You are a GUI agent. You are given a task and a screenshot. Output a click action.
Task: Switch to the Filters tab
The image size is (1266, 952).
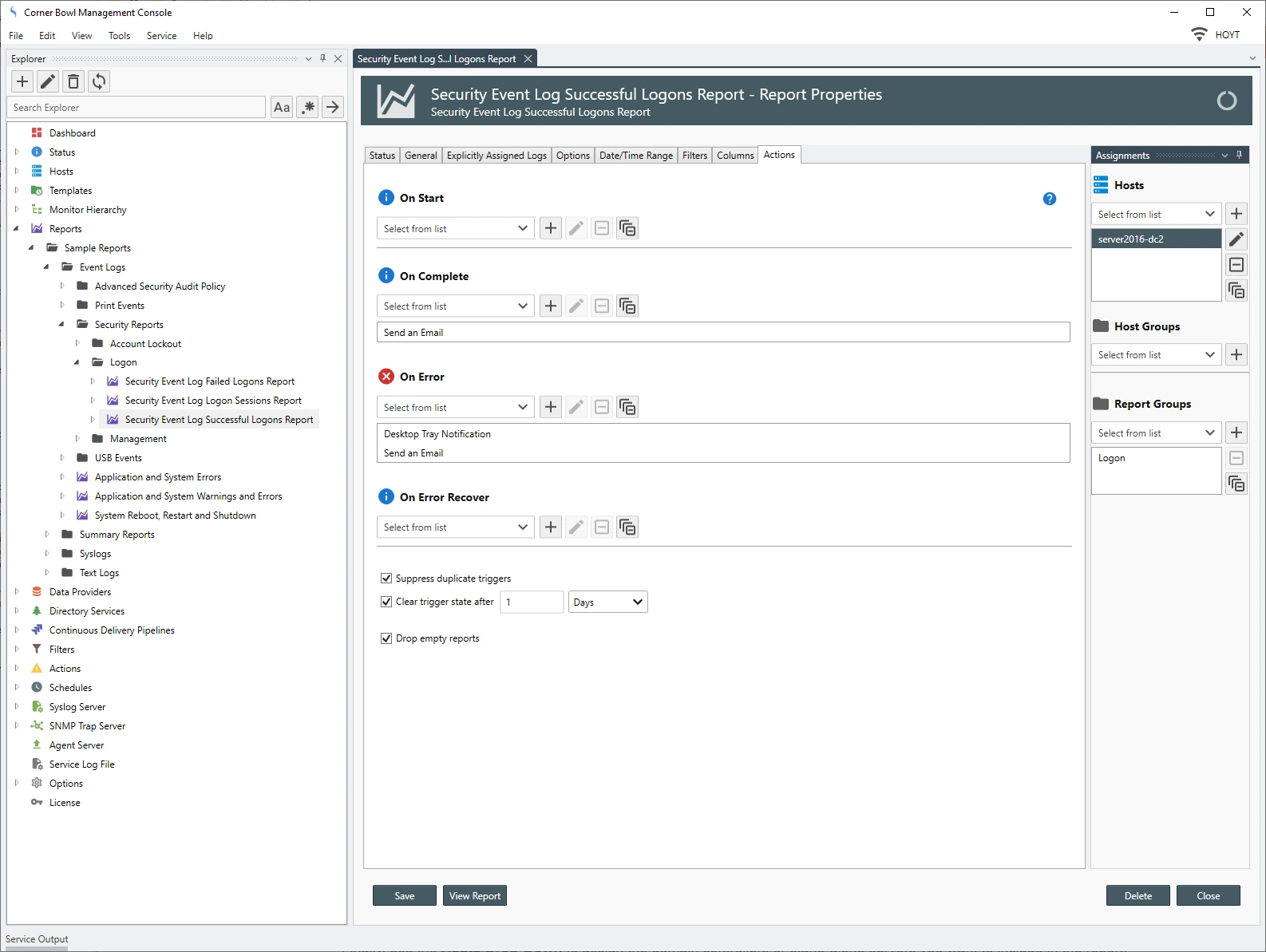[x=694, y=156]
